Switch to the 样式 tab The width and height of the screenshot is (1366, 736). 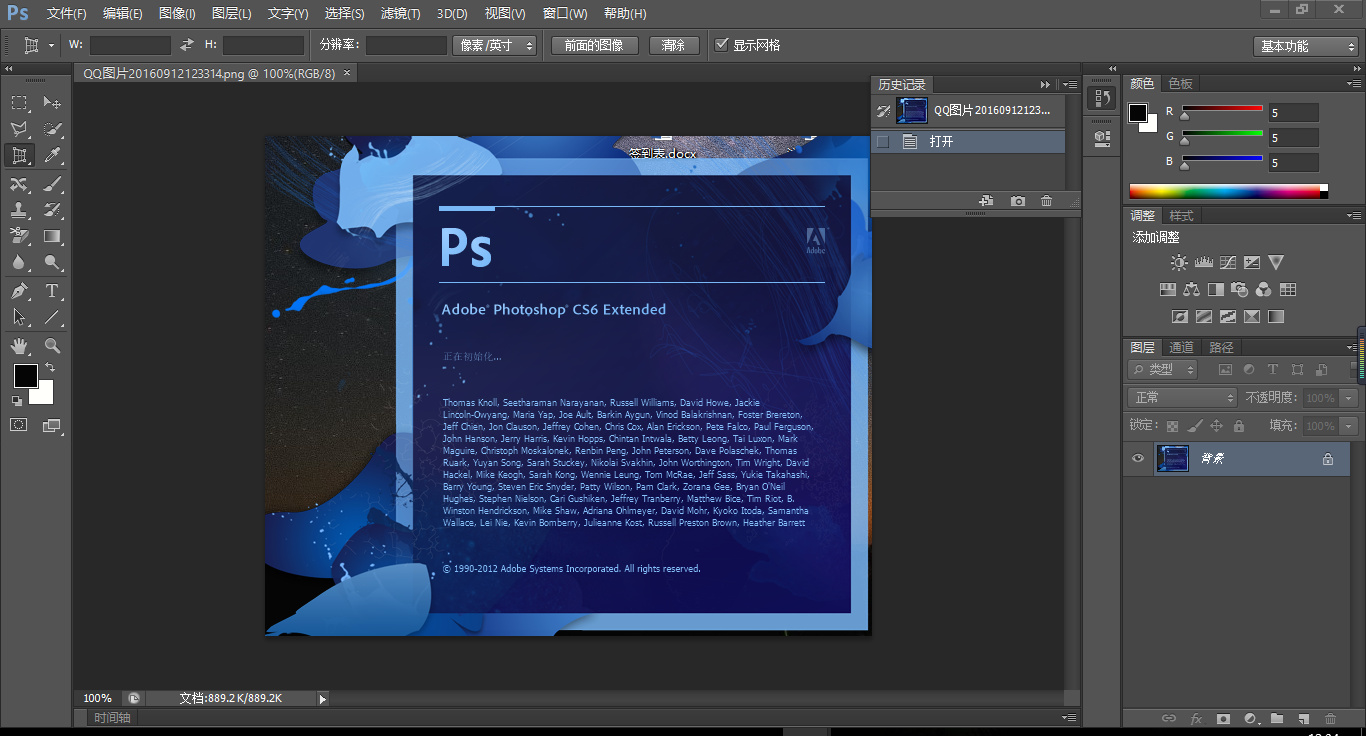[1182, 216]
